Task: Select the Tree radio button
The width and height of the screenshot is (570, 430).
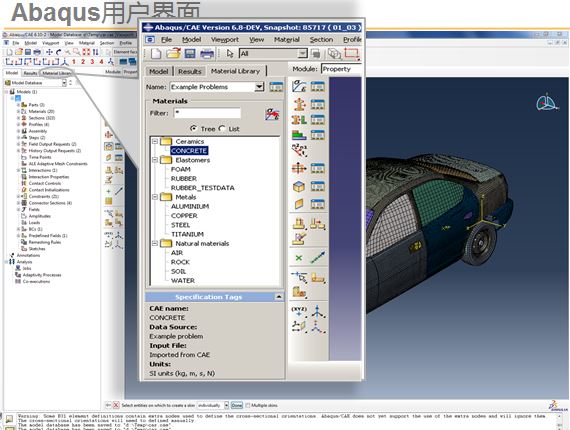Action: tap(193, 128)
